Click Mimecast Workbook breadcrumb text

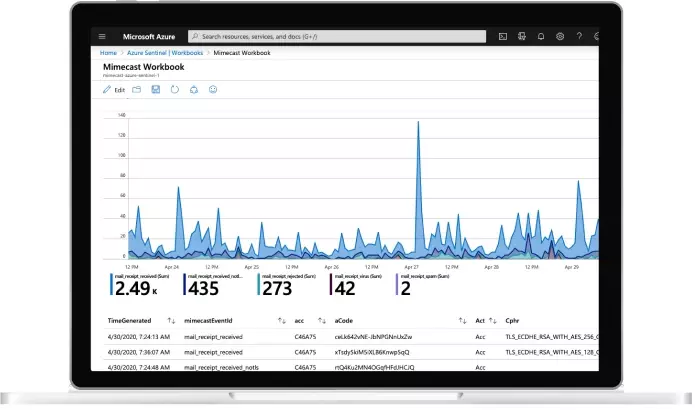coord(242,53)
